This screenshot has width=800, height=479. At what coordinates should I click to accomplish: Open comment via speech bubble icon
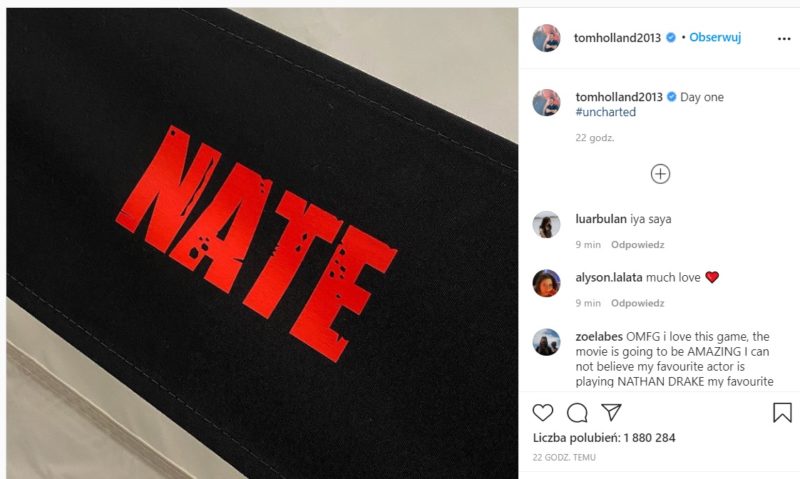pyautogui.click(x=577, y=413)
